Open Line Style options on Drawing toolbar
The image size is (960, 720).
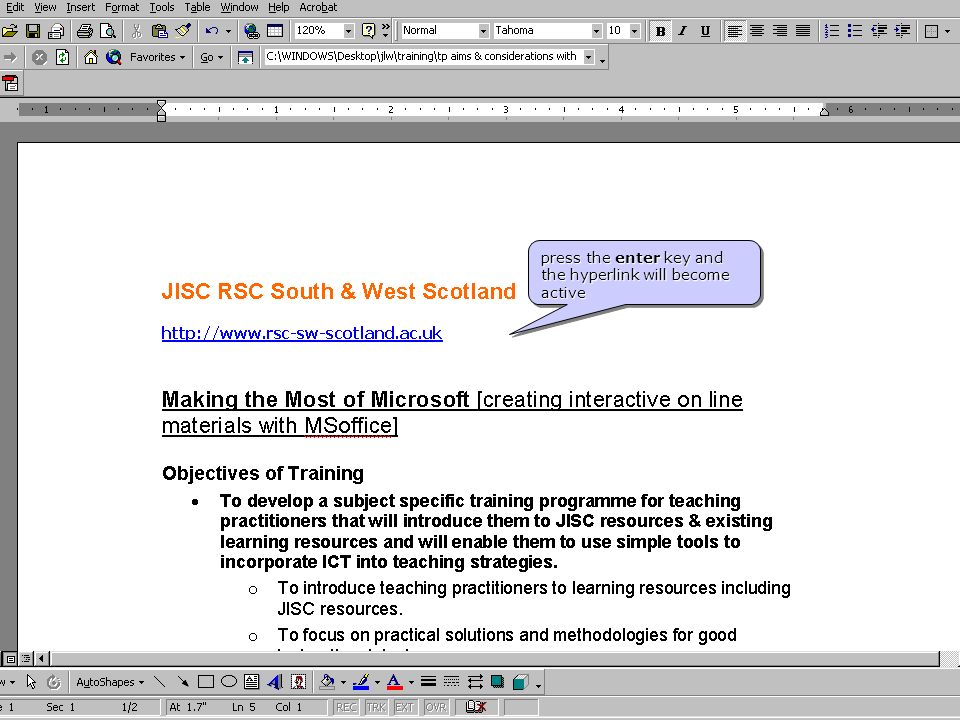pyautogui.click(x=429, y=681)
